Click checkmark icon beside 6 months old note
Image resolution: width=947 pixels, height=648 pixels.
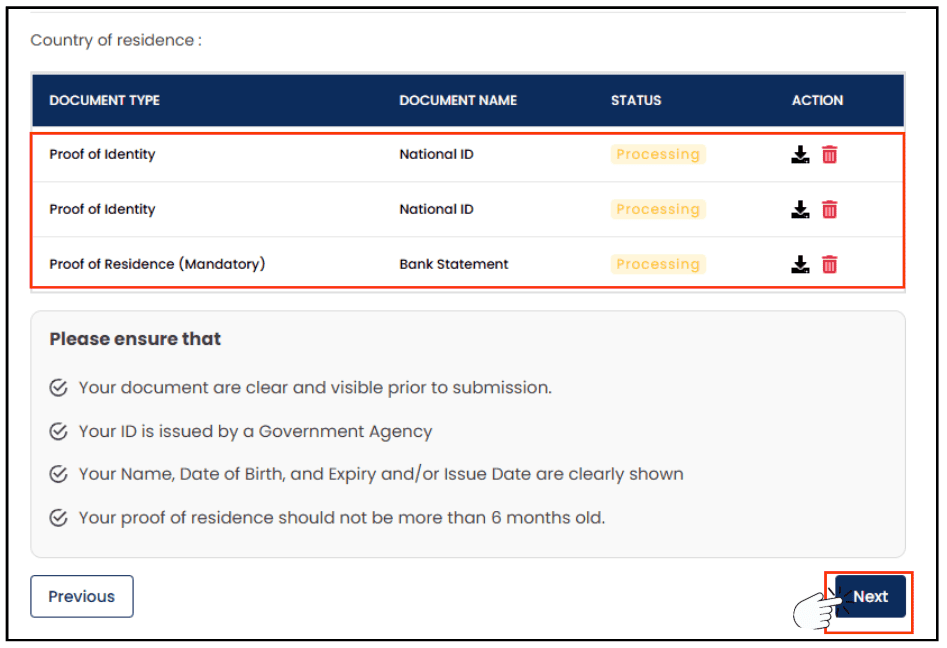59,518
